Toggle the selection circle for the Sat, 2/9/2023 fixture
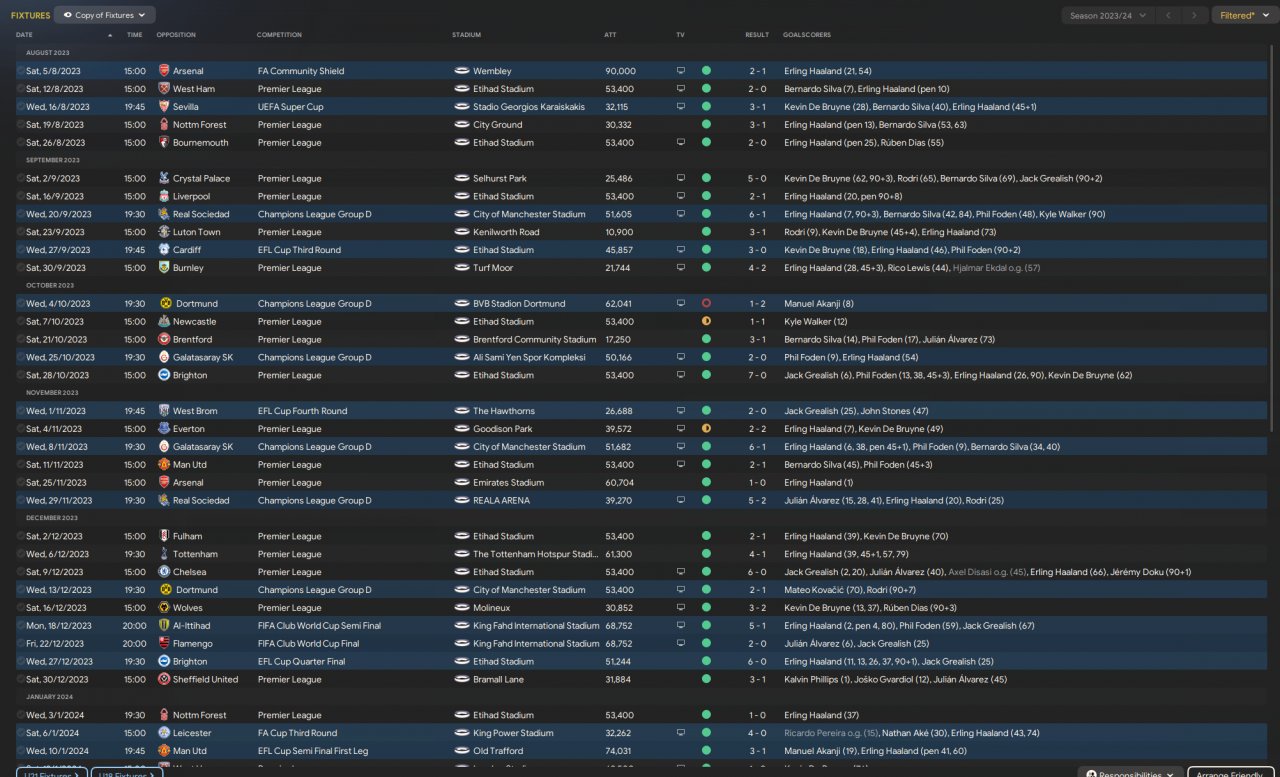 [x=20, y=179]
